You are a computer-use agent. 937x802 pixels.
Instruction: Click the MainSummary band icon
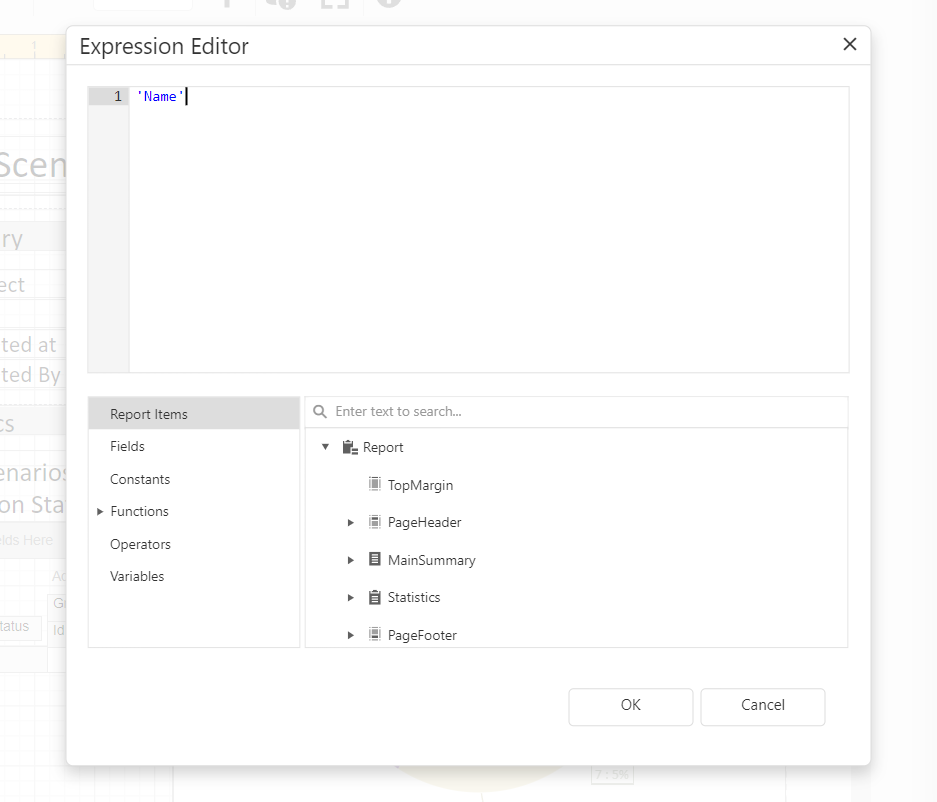point(375,560)
